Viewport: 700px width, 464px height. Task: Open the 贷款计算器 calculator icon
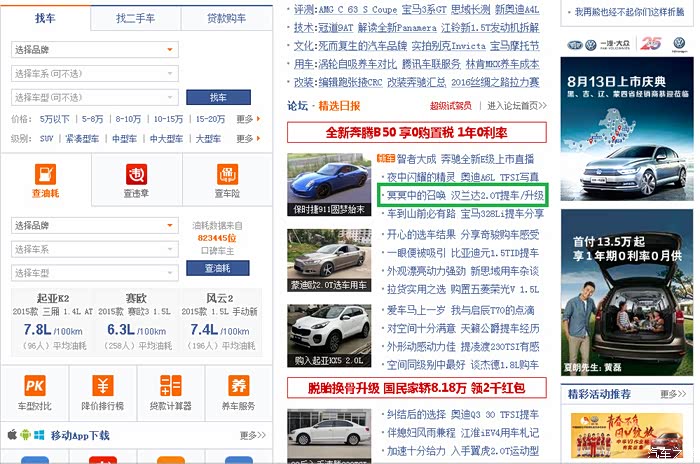point(170,386)
